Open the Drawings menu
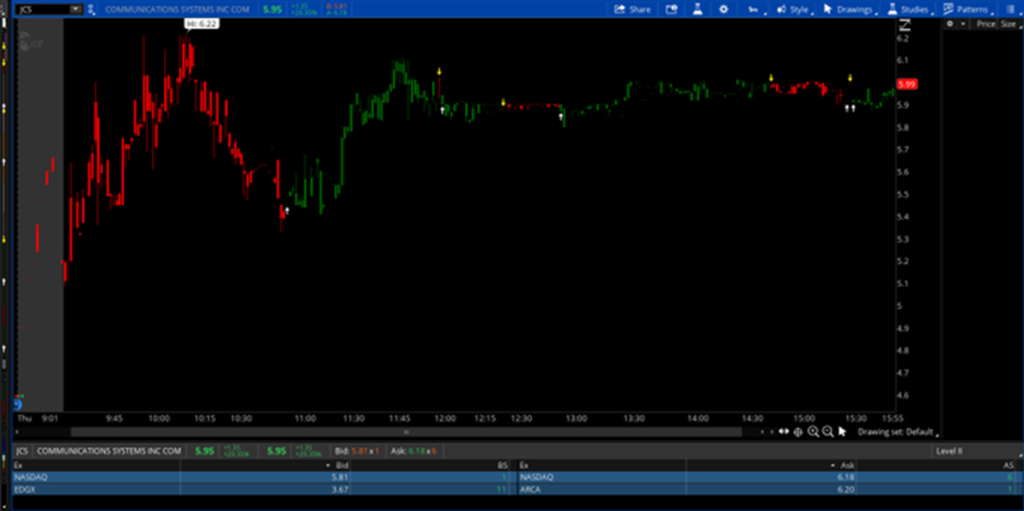 pyautogui.click(x=849, y=9)
